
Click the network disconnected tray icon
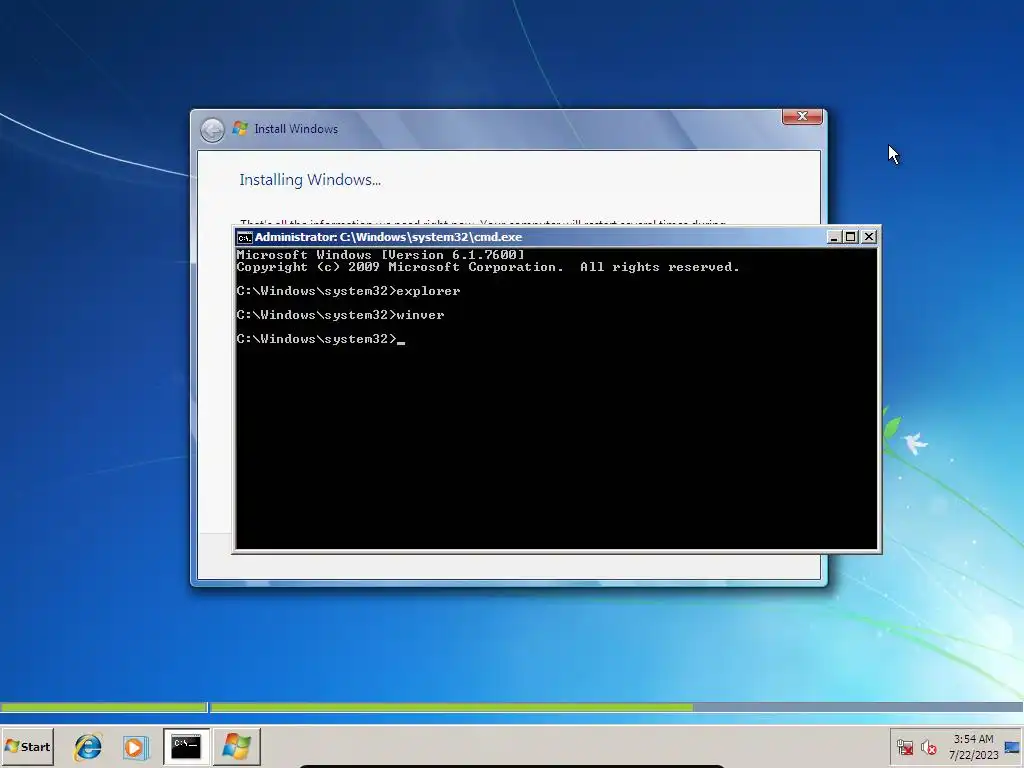click(x=904, y=747)
